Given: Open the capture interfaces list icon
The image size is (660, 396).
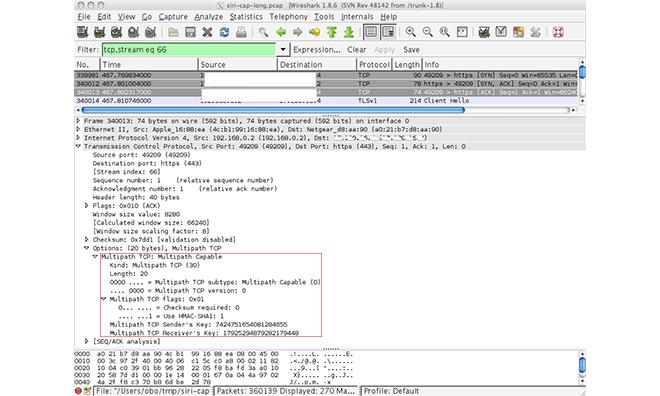Looking at the screenshot, I should (x=82, y=32).
